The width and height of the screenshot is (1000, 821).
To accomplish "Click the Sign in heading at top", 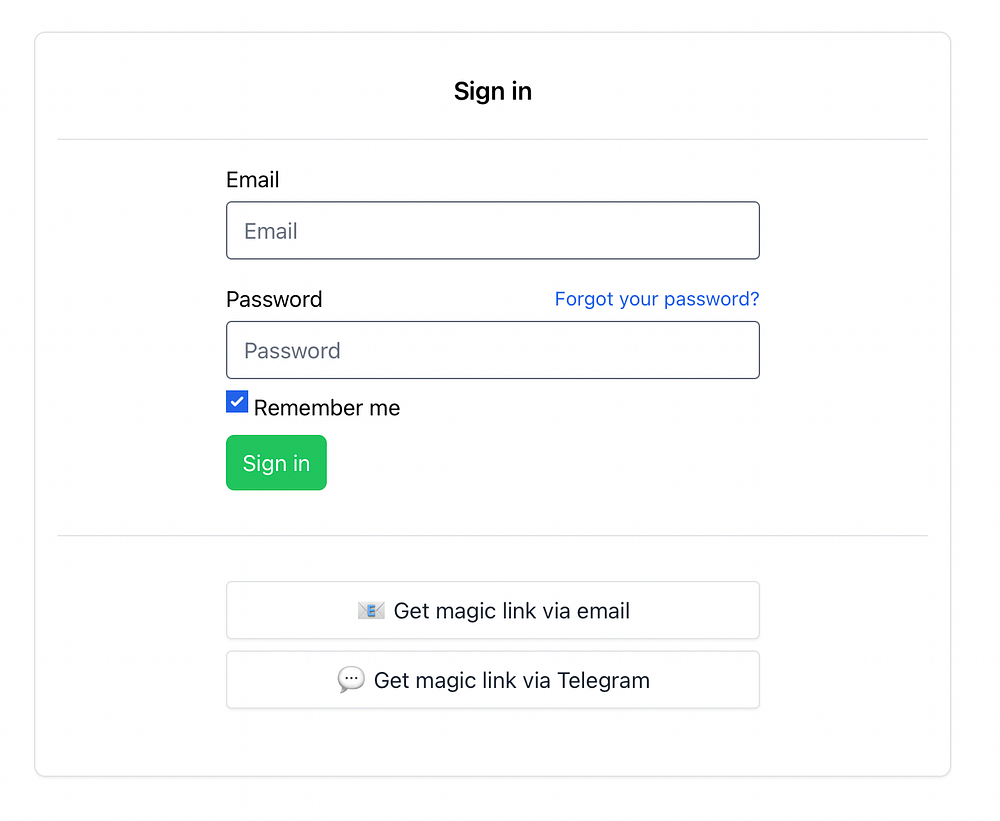I will 492,91.
